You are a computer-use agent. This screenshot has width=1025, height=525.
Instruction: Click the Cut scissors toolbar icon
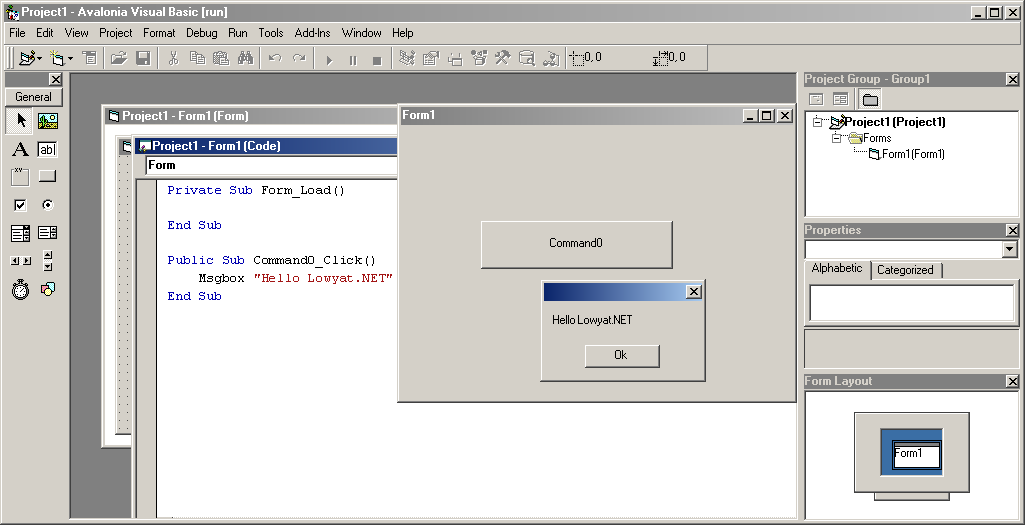(x=173, y=59)
